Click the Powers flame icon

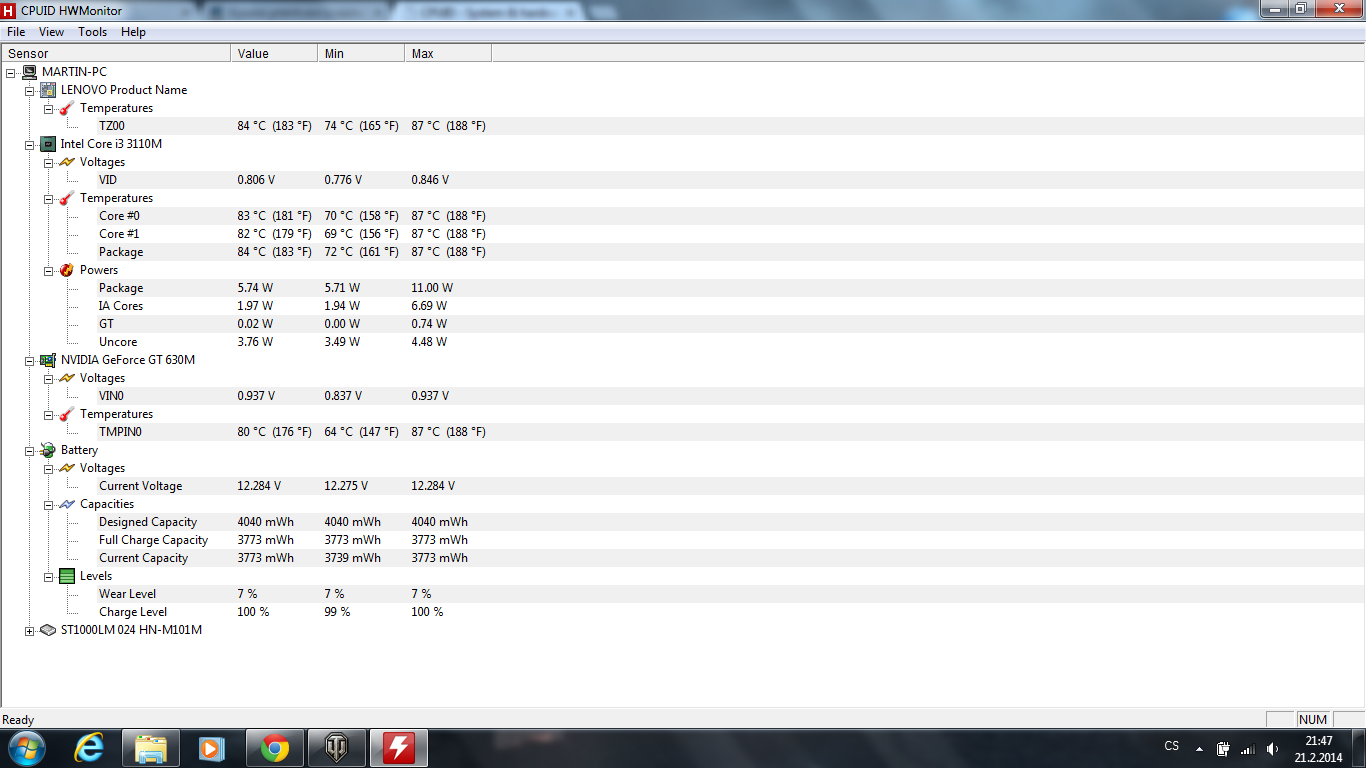point(67,270)
